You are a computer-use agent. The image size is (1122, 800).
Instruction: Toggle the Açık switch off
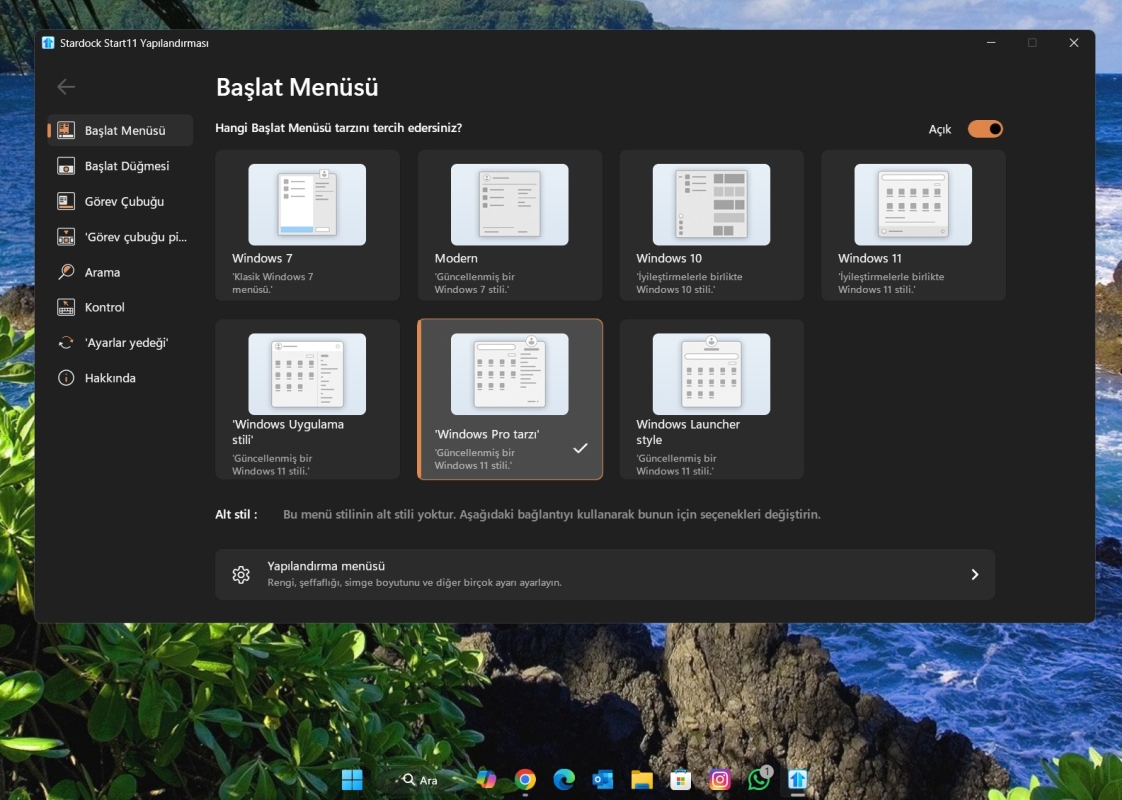(984, 129)
